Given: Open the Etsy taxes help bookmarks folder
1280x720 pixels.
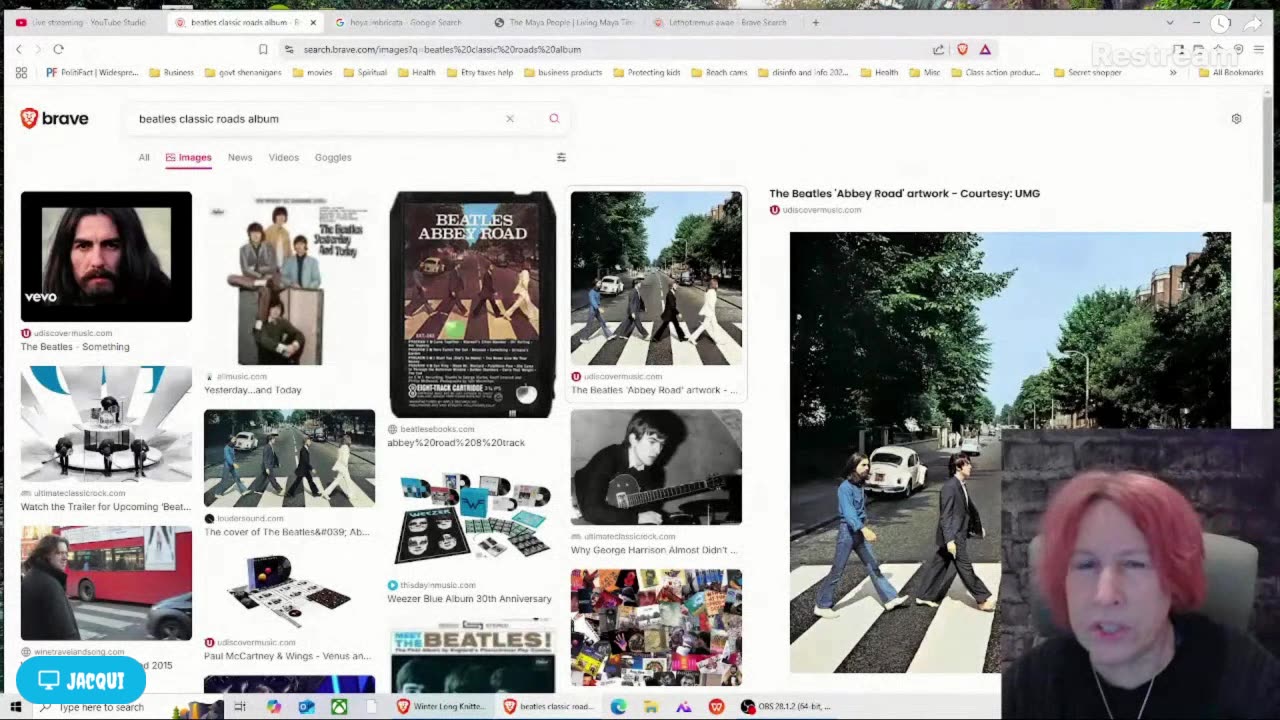Looking at the screenshot, I should pos(479,72).
